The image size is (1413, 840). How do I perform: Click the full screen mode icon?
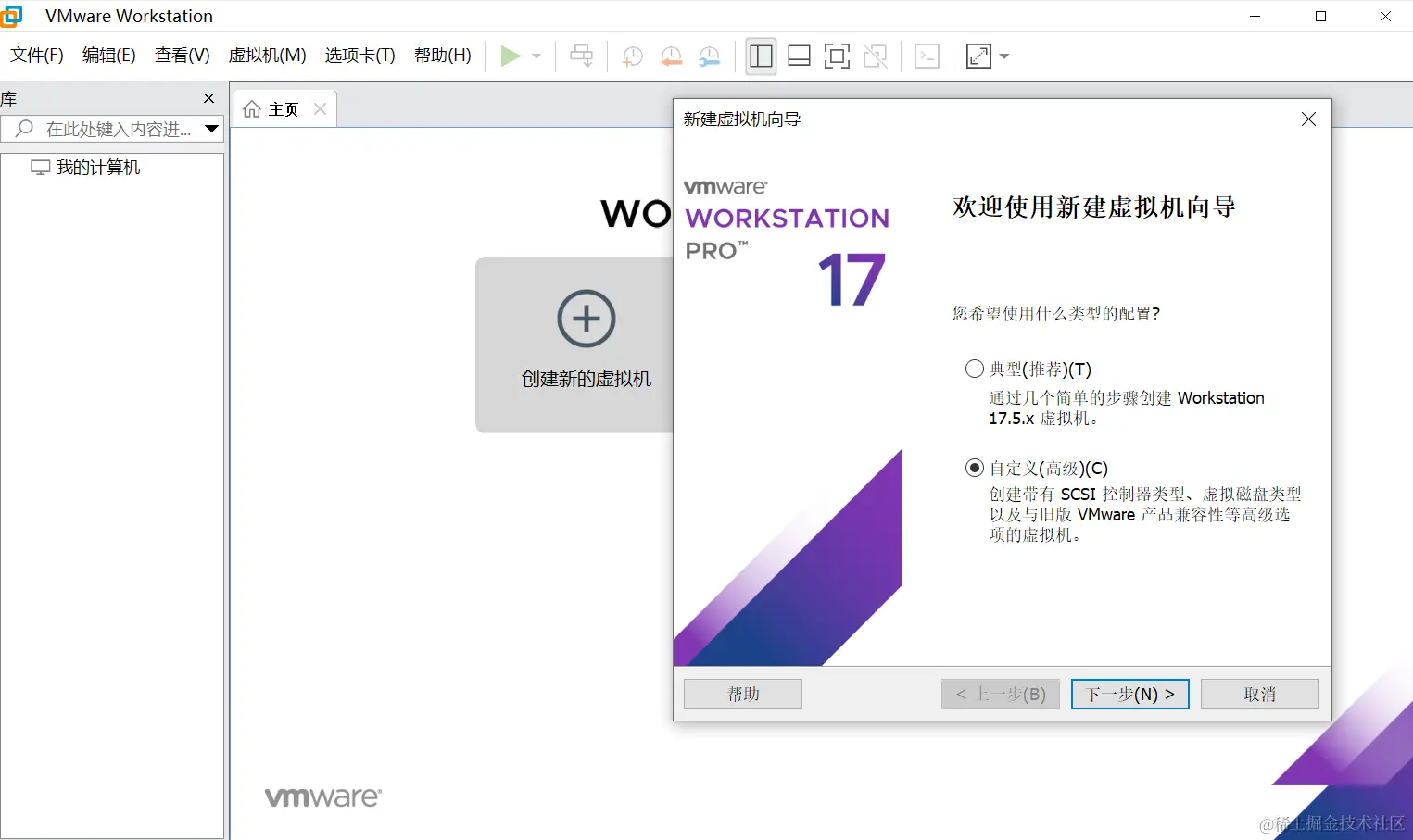pos(837,56)
